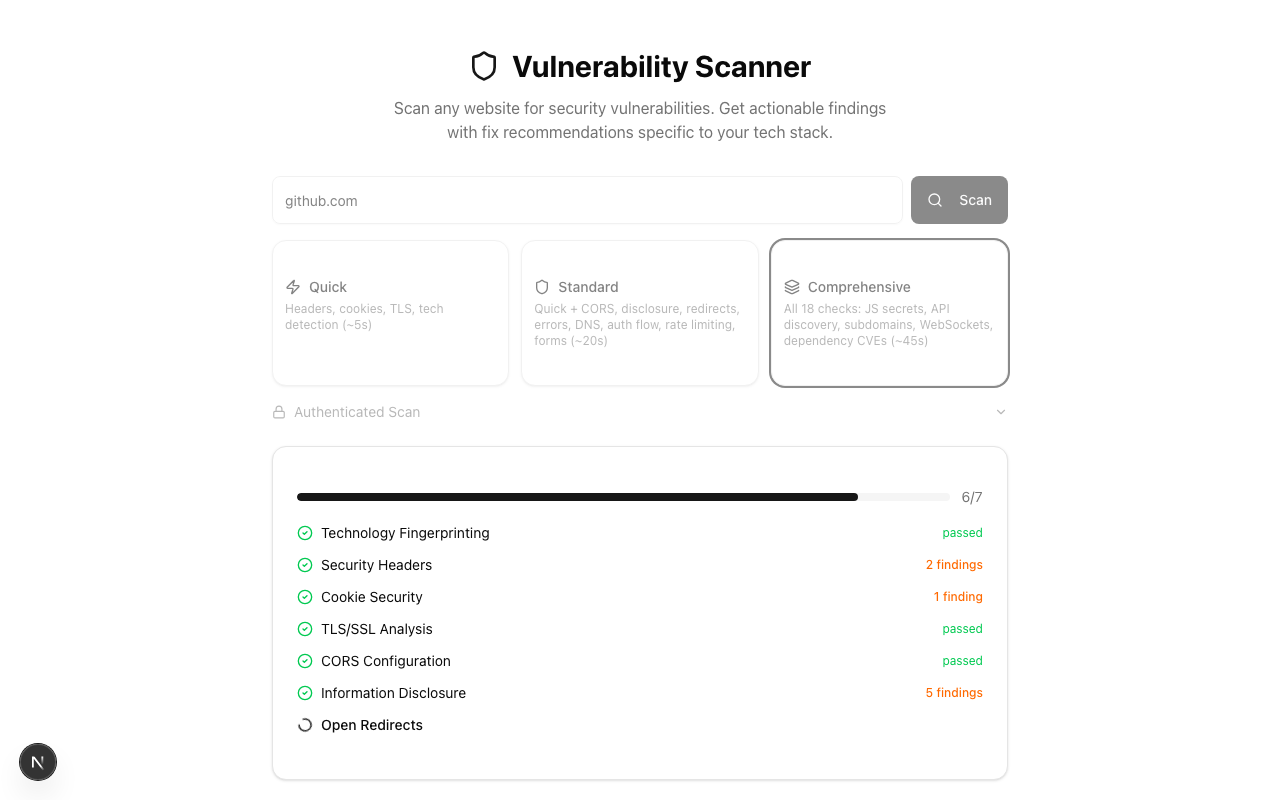The height and width of the screenshot is (800, 1280).
Task: Click the shield icon beside the Vulnerability Scanner title
Action: pyautogui.click(x=484, y=66)
